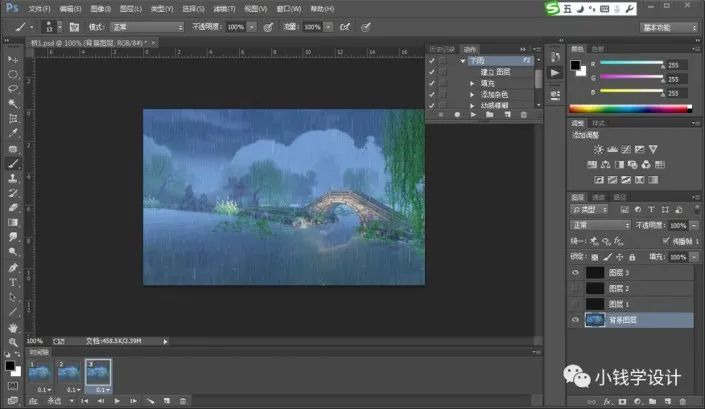Add a layer mask from Layers panel
Viewport: 705px width, 409px height.
click(622, 401)
